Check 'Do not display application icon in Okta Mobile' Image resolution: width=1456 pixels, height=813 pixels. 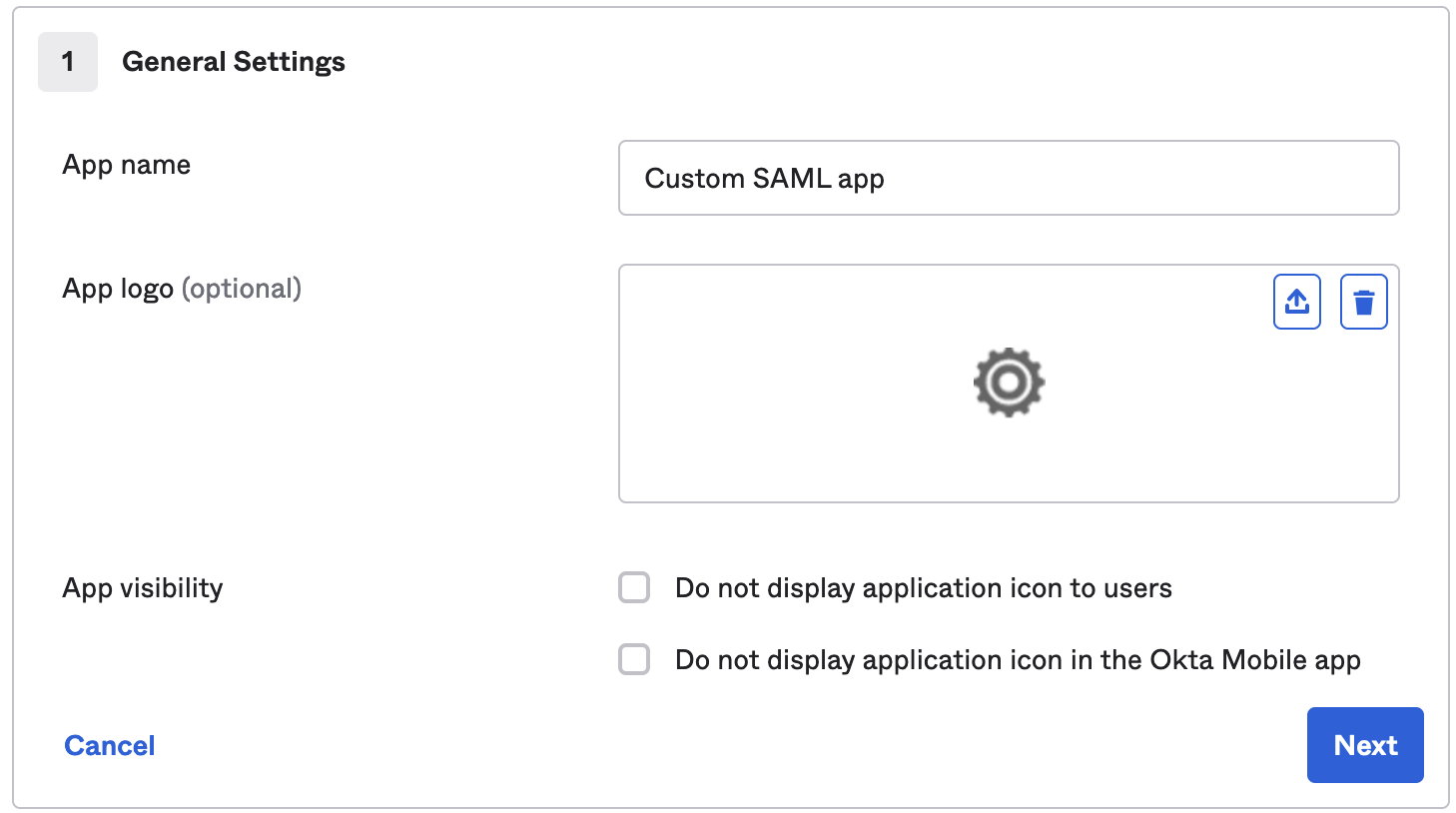point(634,660)
